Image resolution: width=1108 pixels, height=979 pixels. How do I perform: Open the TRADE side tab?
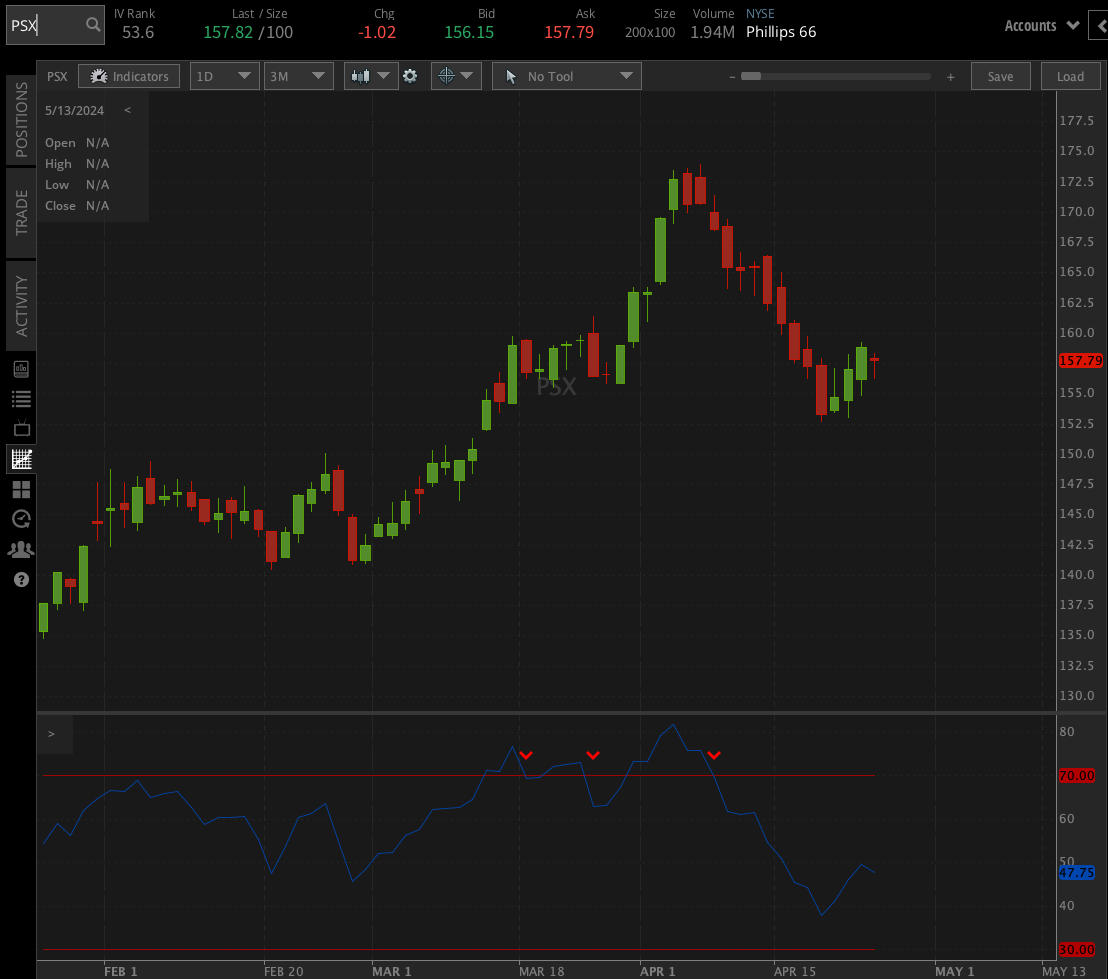click(x=21, y=212)
